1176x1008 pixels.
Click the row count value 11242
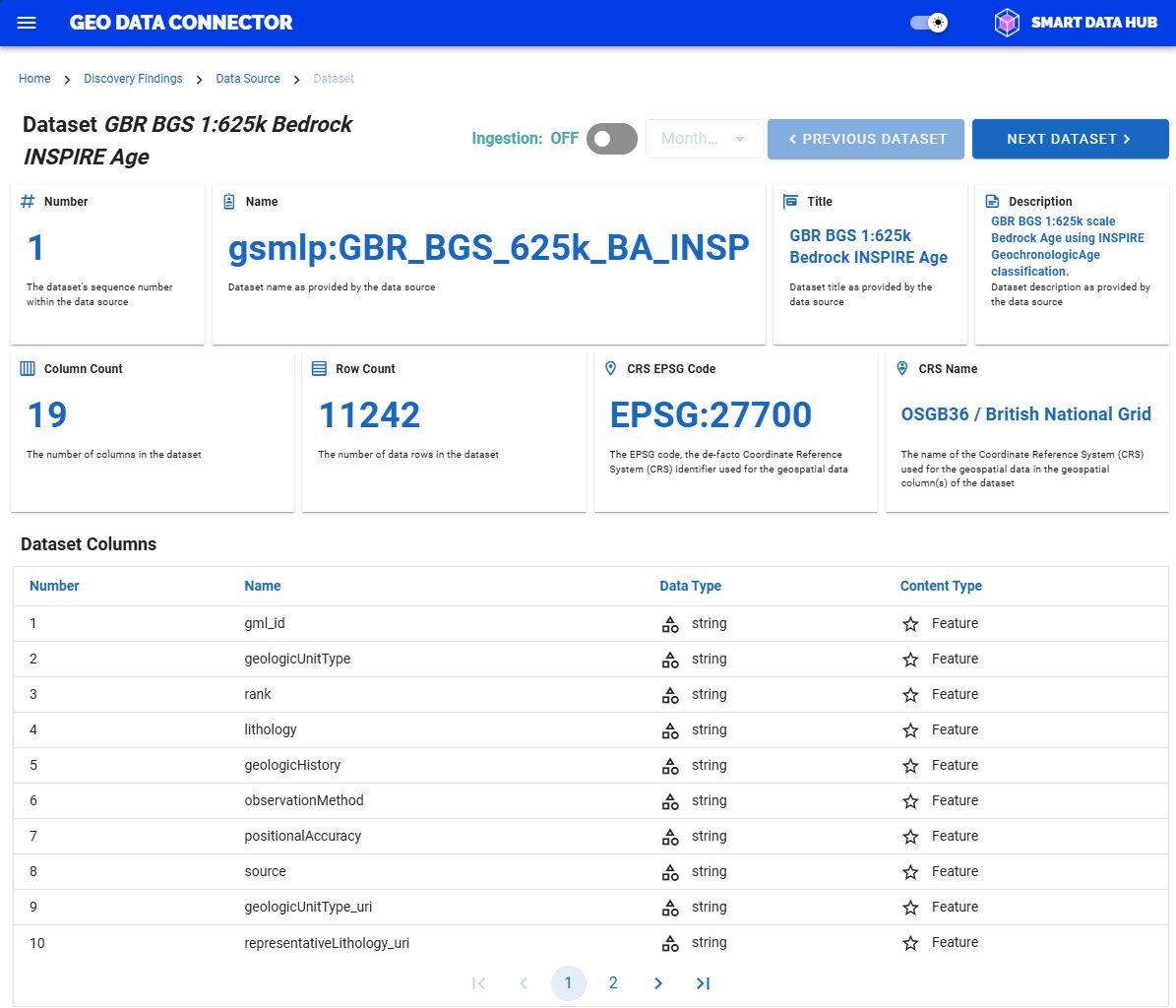tap(369, 414)
